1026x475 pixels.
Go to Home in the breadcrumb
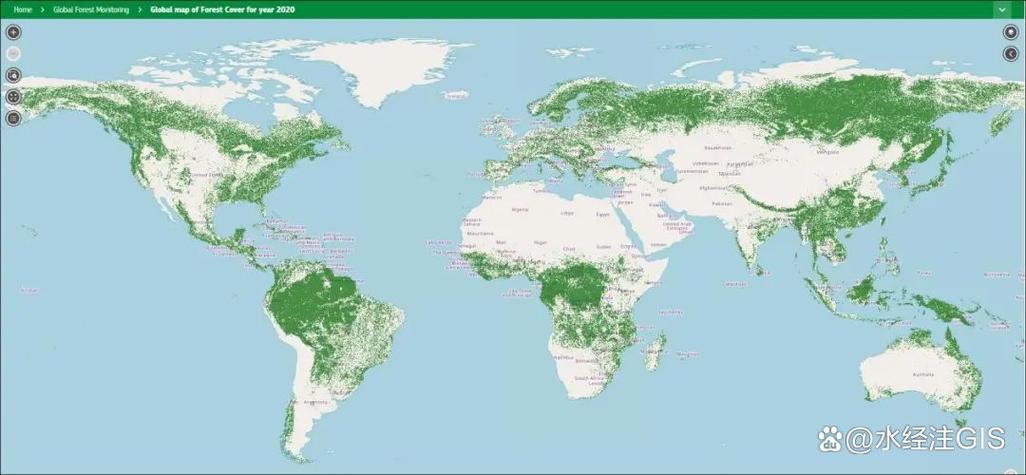[x=23, y=10]
